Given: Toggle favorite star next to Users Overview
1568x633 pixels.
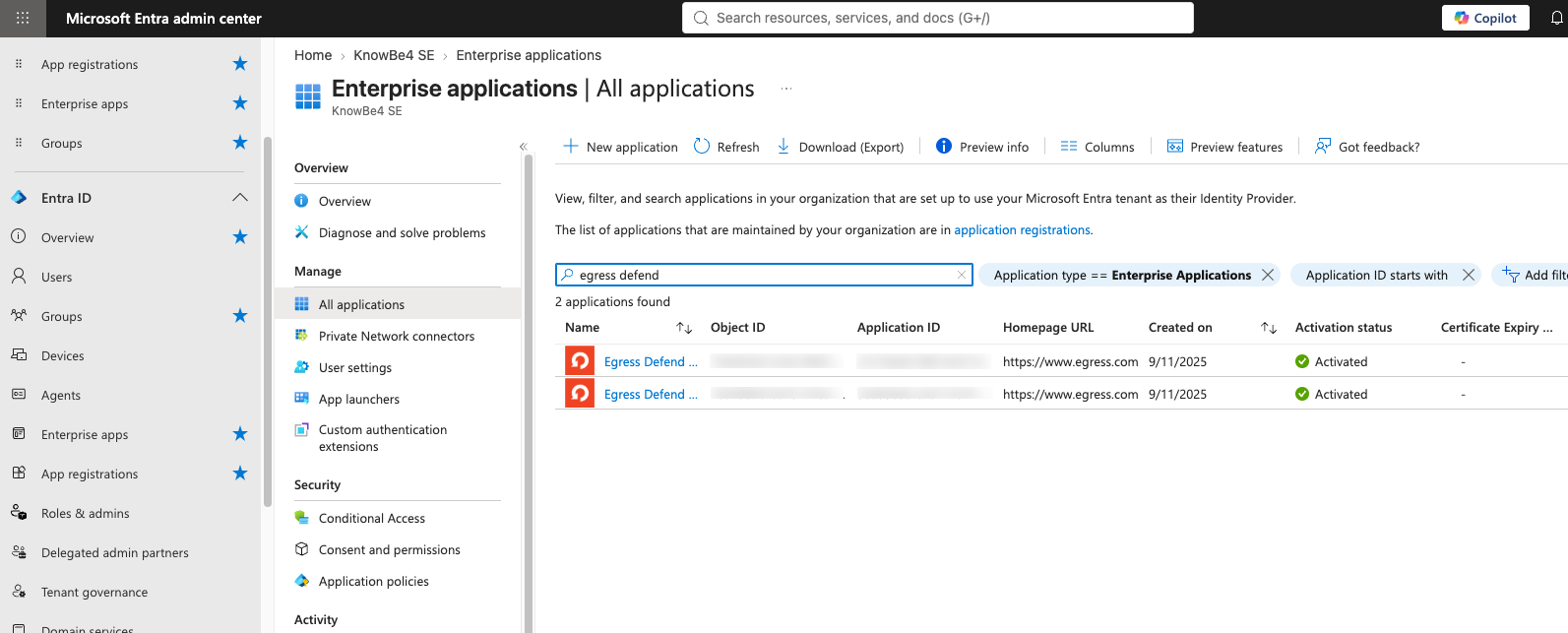Looking at the screenshot, I should (x=240, y=237).
